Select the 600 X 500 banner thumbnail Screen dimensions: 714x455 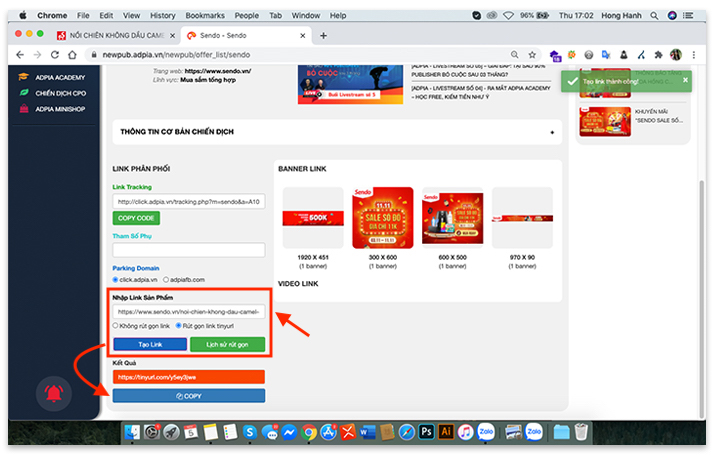[453, 218]
